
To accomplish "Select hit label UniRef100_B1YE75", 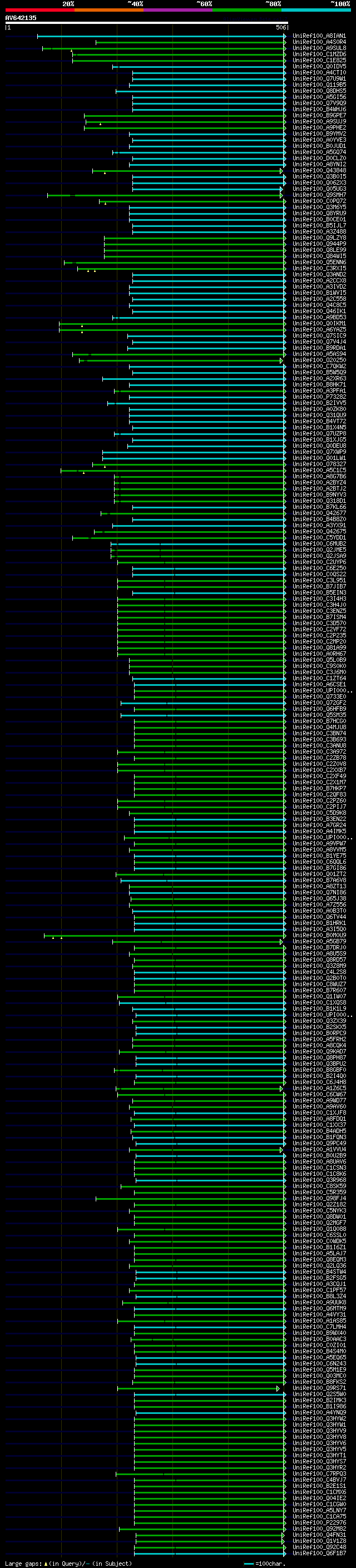I will point(319,855).
